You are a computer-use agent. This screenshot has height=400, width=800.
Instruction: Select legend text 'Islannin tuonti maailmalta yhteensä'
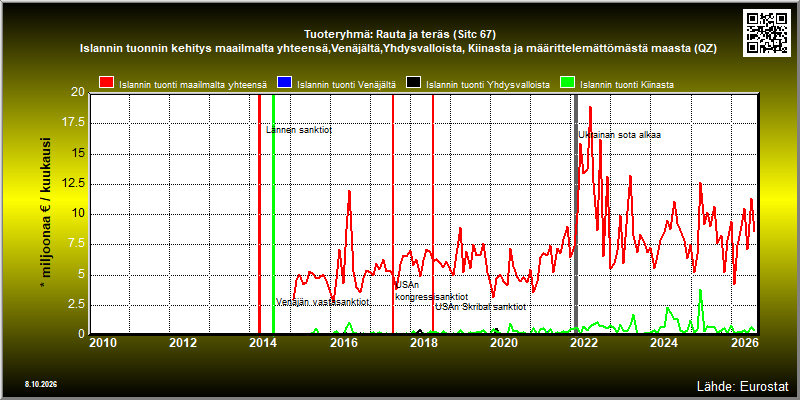pyautogui.click(x=193, y=85)
